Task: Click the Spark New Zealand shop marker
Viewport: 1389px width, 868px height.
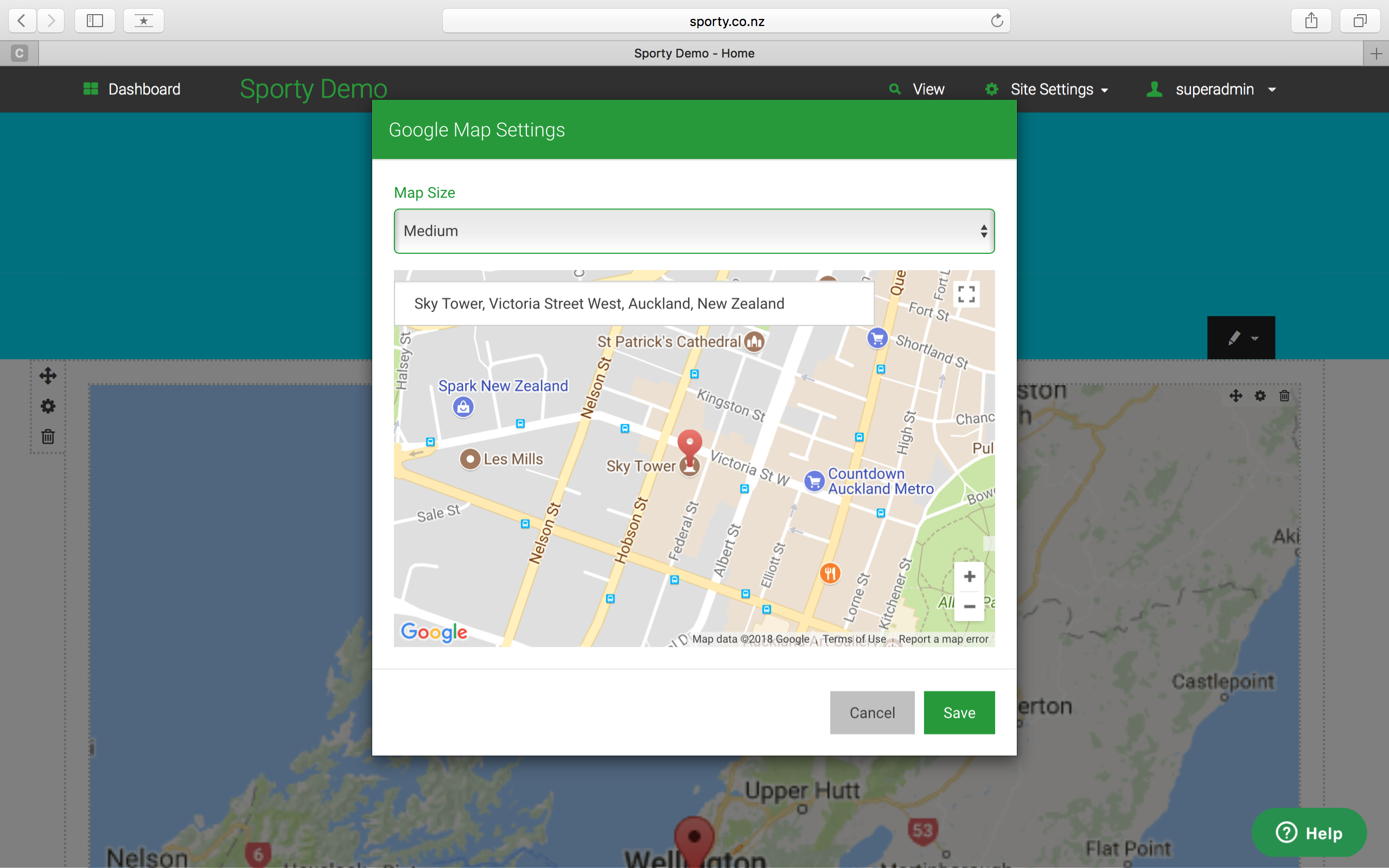Action: click(x=463, y=407)
